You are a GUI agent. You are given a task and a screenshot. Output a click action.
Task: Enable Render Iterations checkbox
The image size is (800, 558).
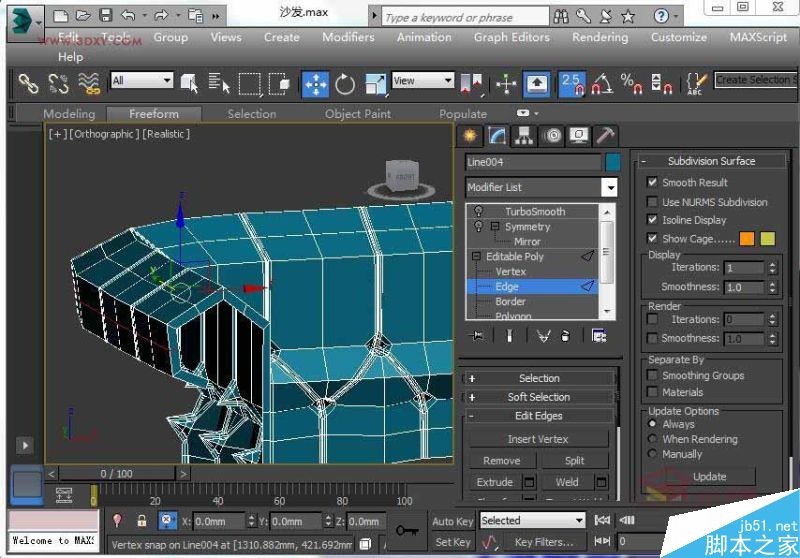point(652,319)
